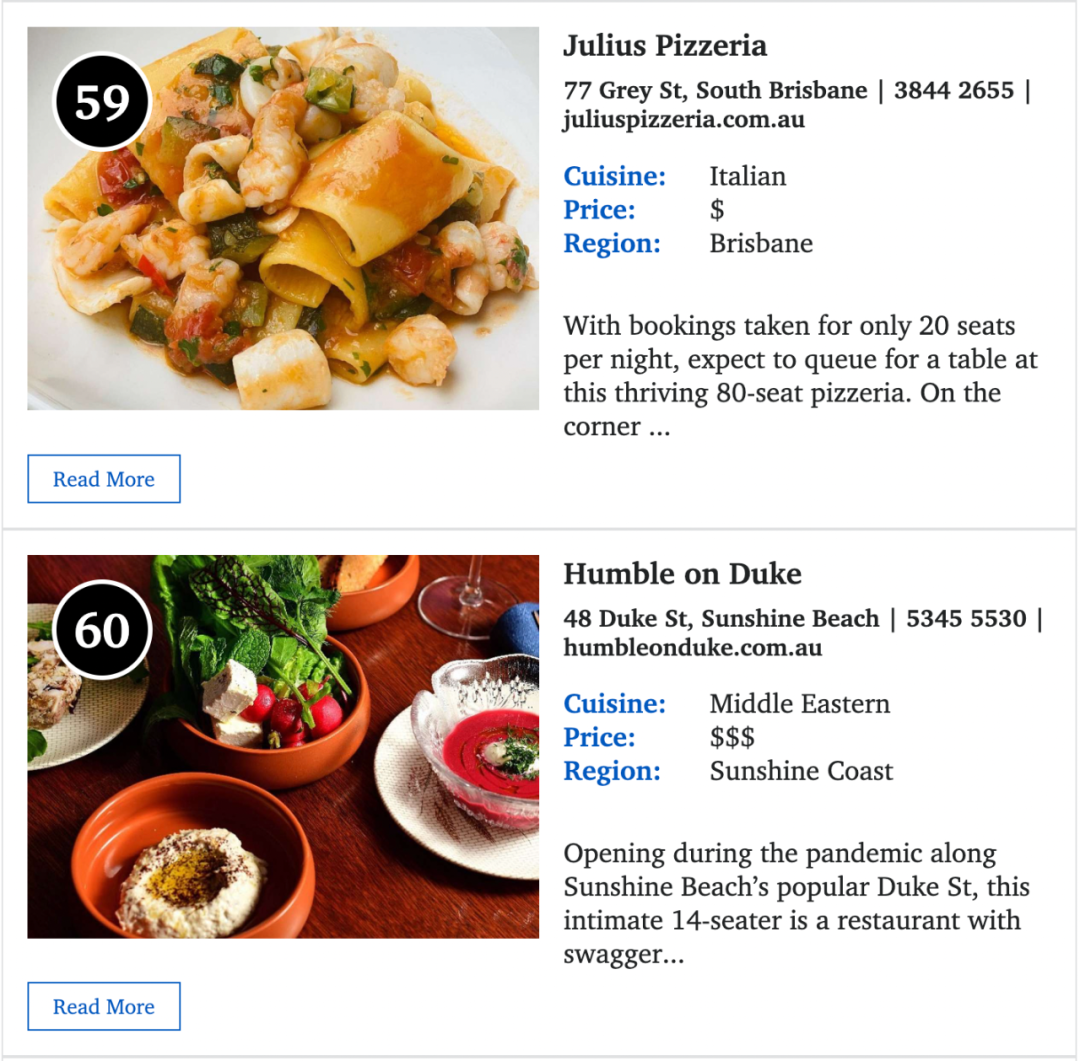Open the Julius Pizzeria pasta photo
The width and height of the screenshot is (1080, 1061).
(x=283, y=218)
